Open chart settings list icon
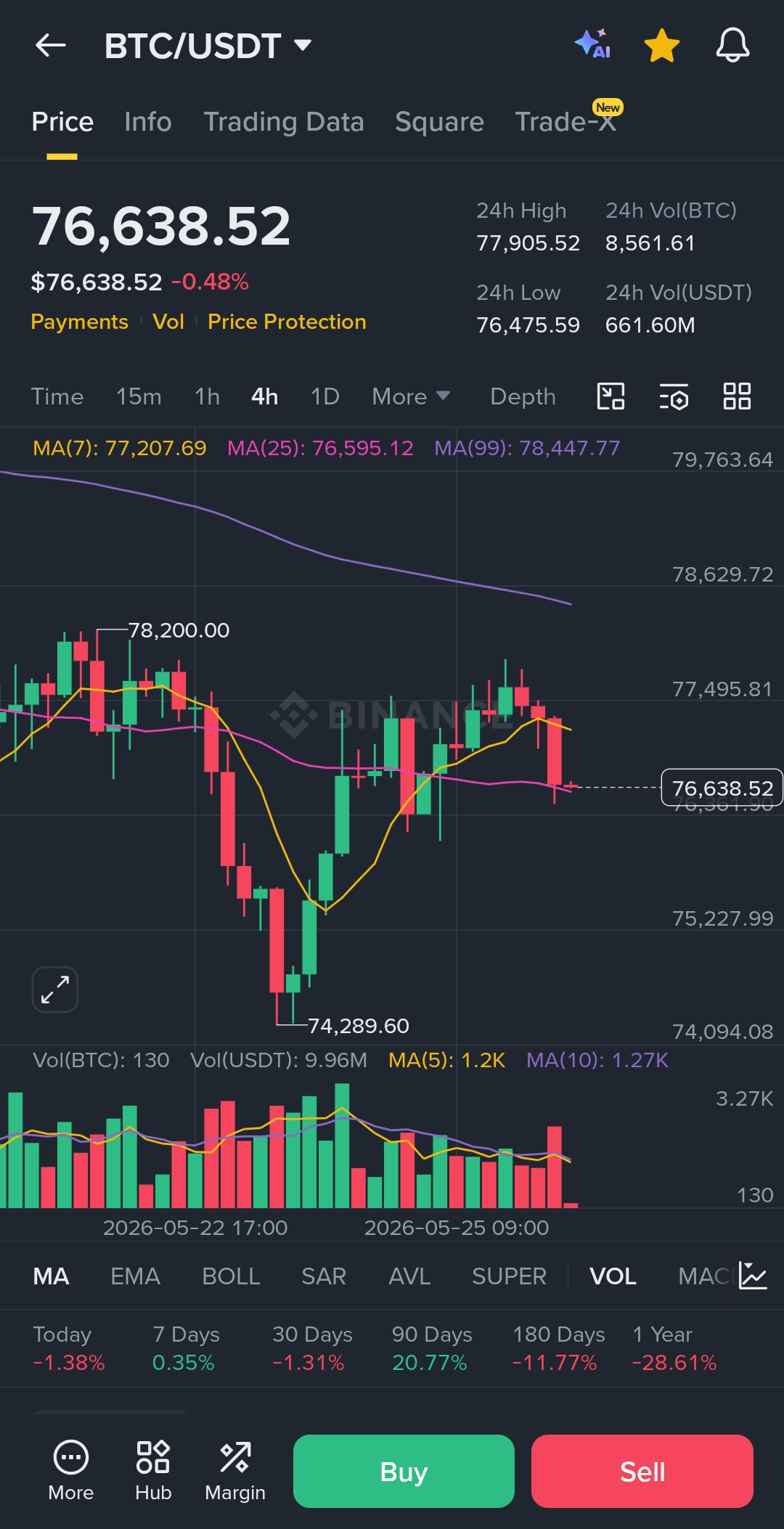 tap(674, 396)
